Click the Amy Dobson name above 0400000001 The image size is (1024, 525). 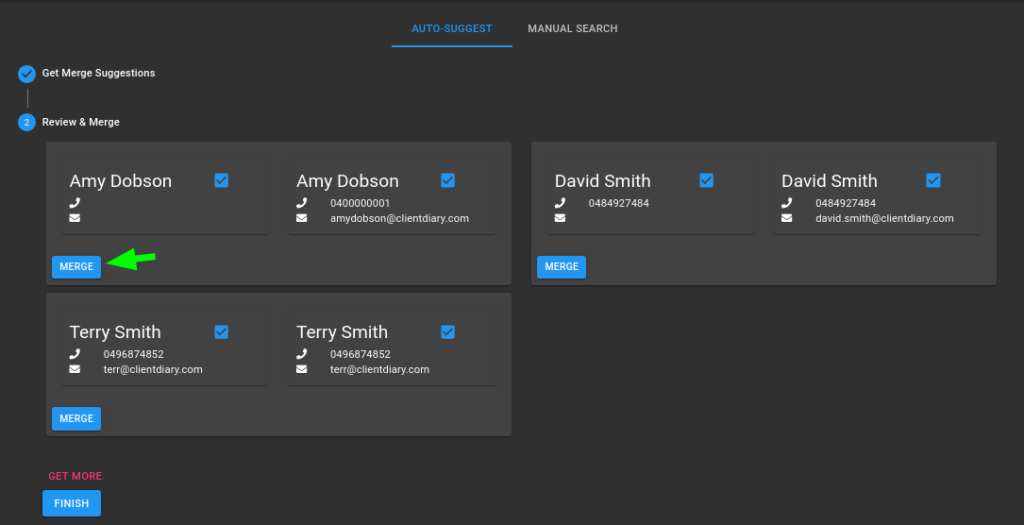[x=347, y=181]
